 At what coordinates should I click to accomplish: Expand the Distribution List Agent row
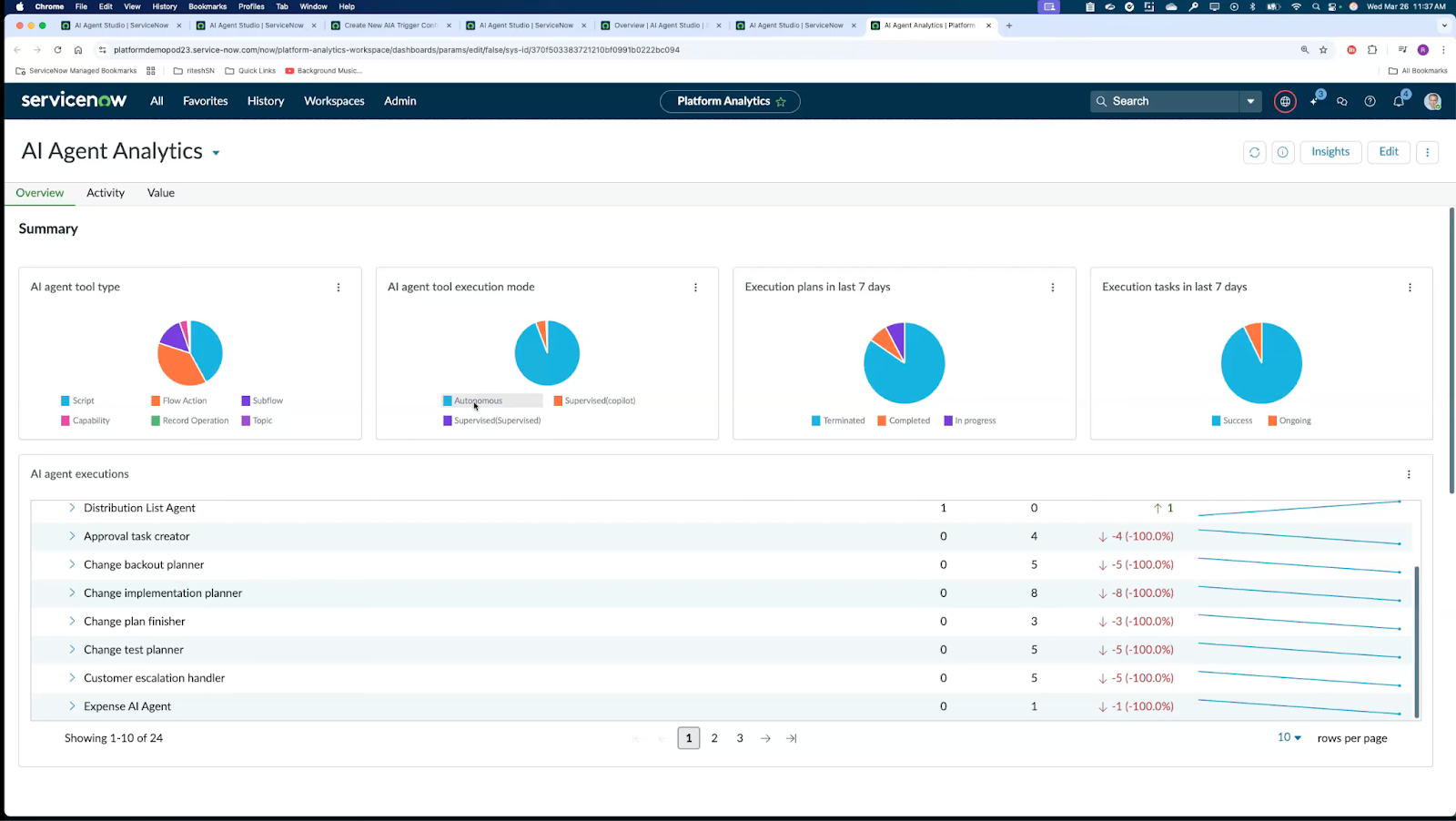tap(72, 508)
